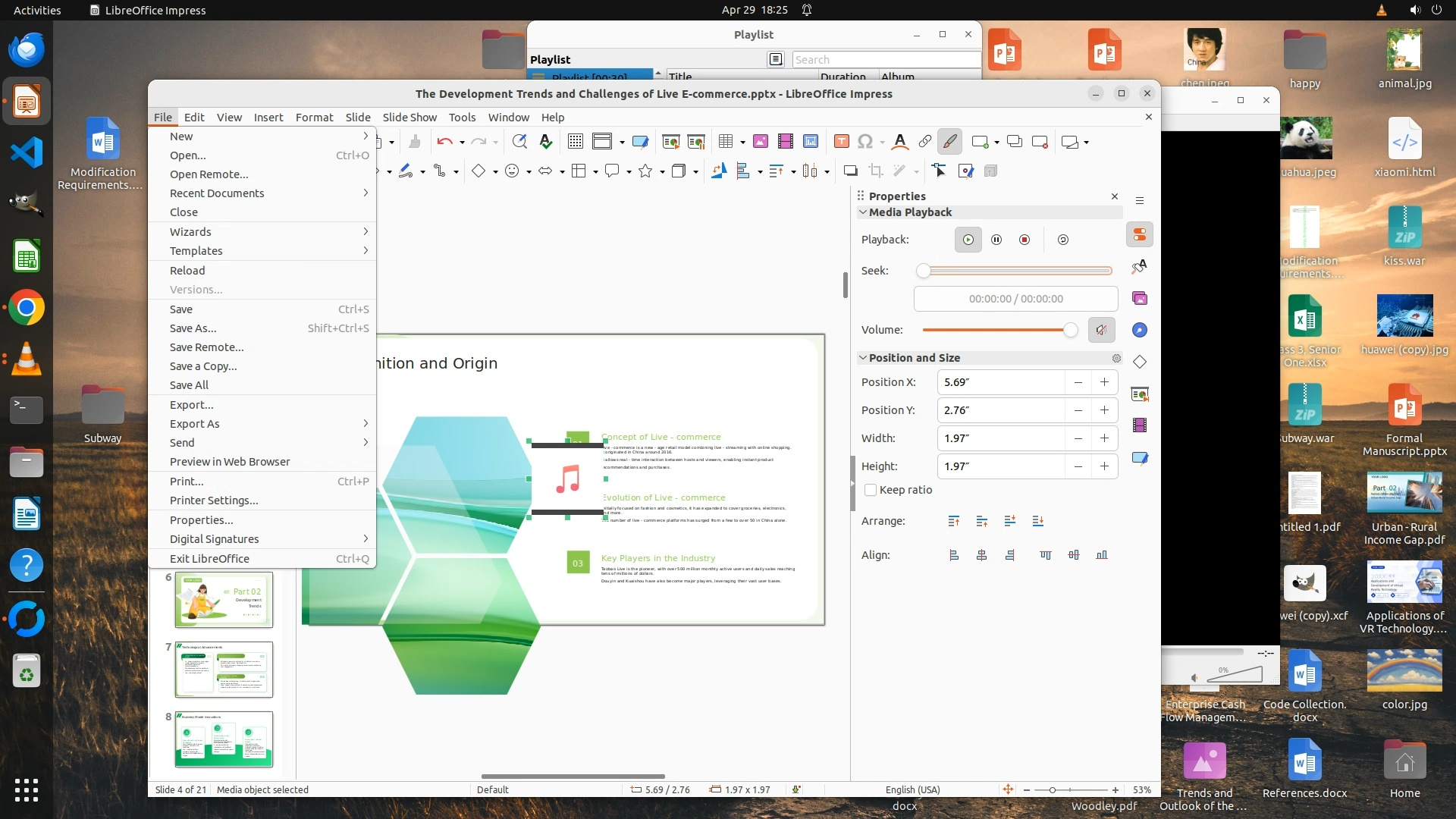This screenshot has width=1456, height=819.
Task: Open the Gallery sidebar deck icon
Action: tap(1139, 298)
